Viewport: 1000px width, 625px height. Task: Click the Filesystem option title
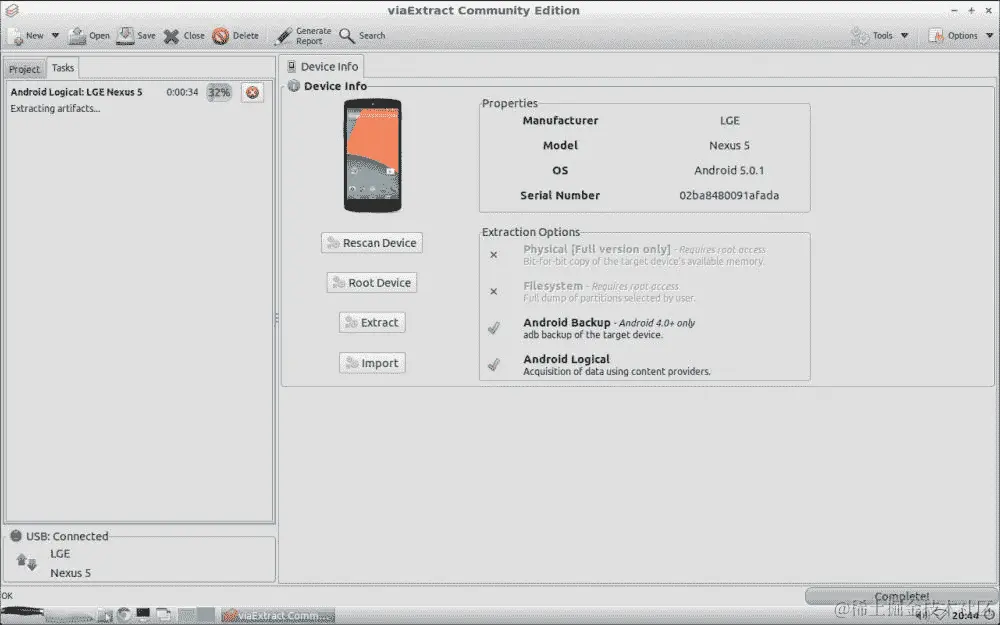click(x=553, y=286)
